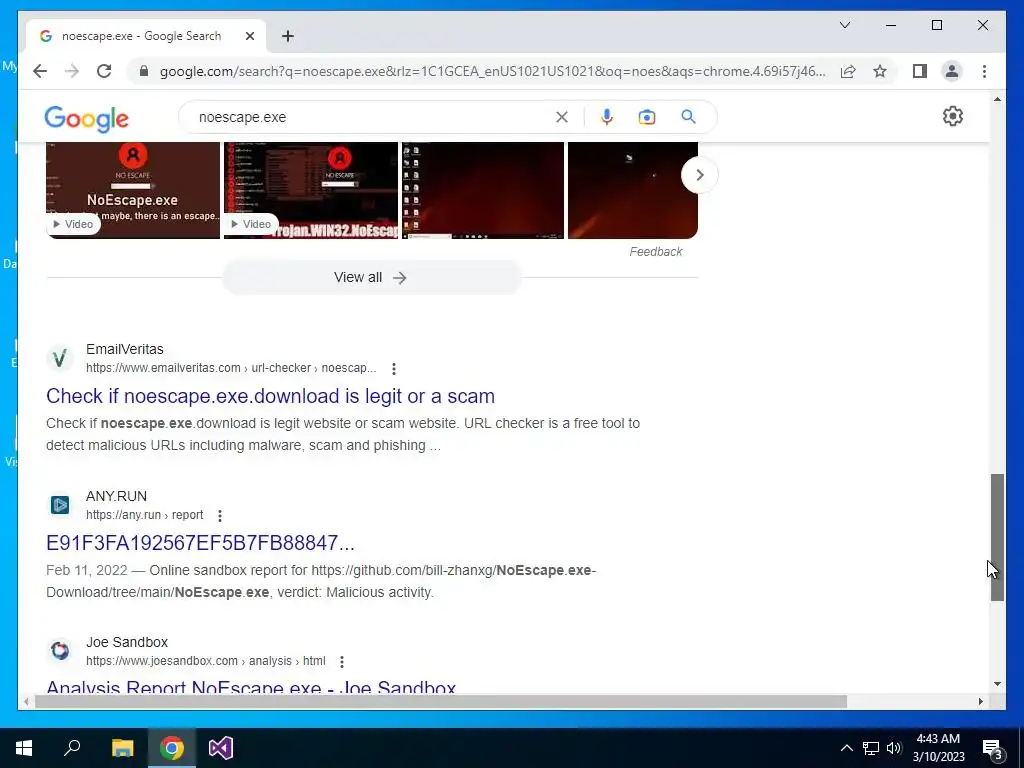Image resolution: width=1024 pixels, height=768 pixels.
Task: Submit search with the magnifier icon
Action: click(688, 117)
